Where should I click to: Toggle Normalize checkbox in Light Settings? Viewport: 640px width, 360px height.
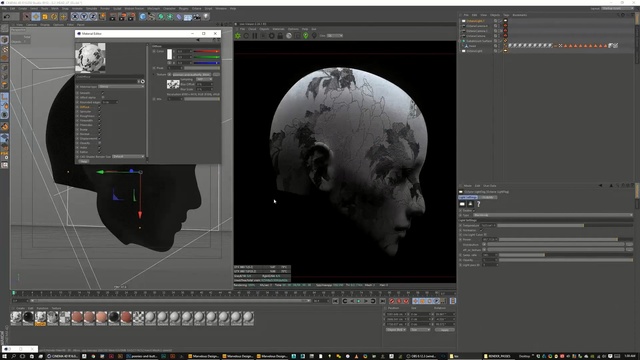[x=482, y=230]
